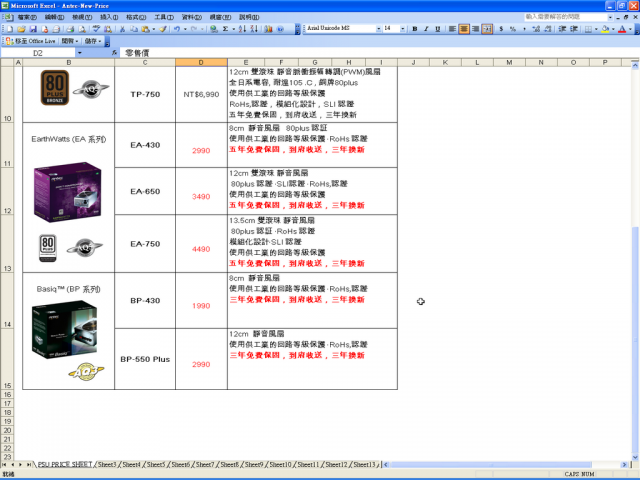This screenshot has width=640, height=480.
Task: Decrease indent in the formatting toolbar
Action: click(x=562, y=29)
